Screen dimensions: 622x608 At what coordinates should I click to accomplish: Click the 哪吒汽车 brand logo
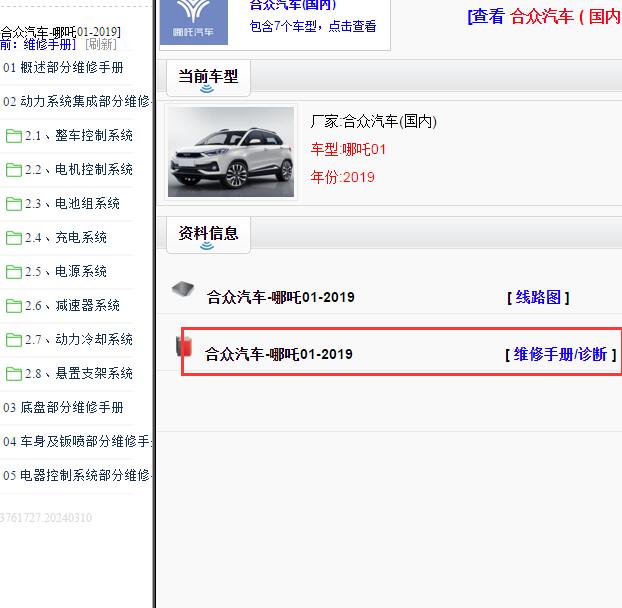pyautogui.click(x=194, y=21)
